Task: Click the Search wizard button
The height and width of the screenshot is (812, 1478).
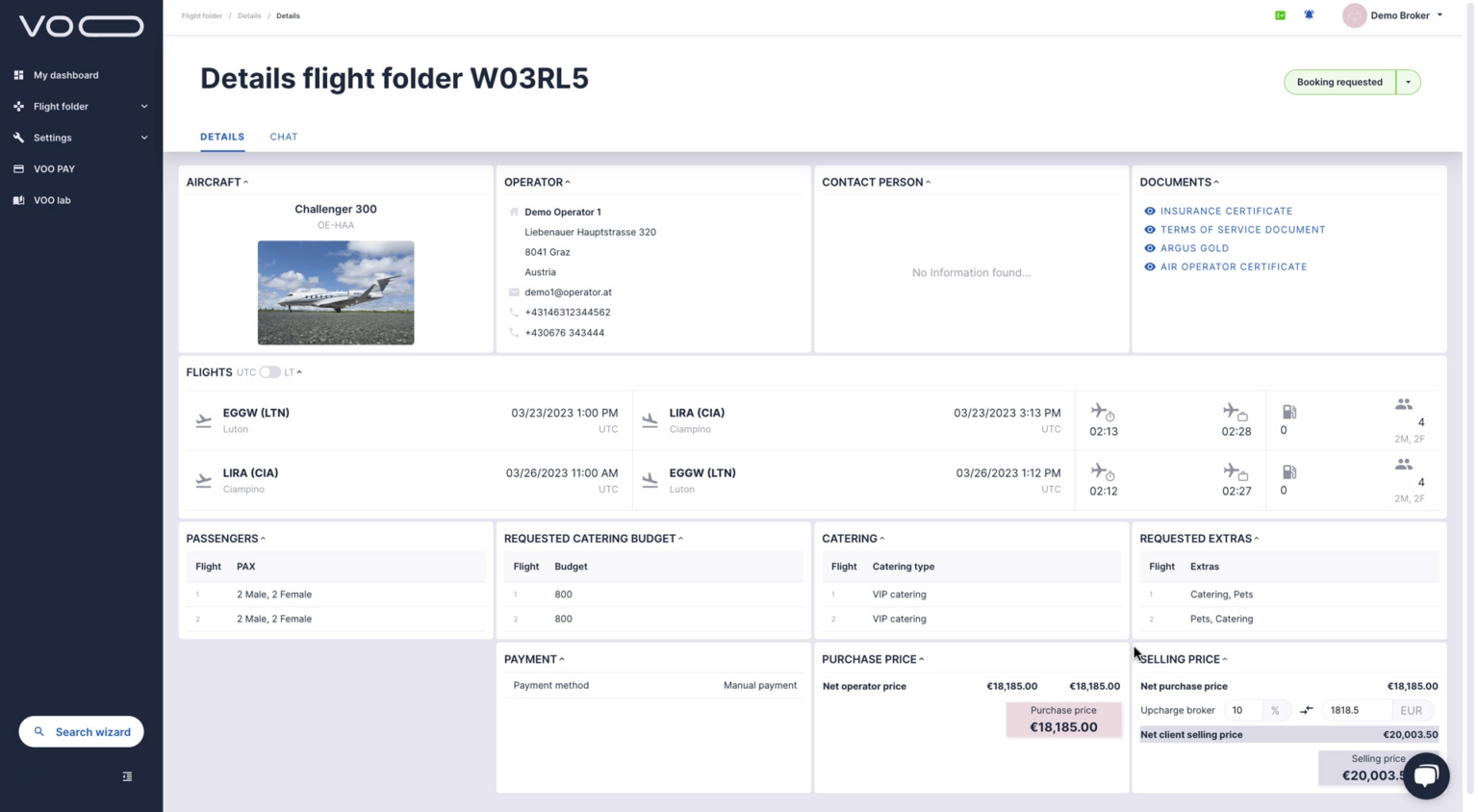Action: (82, 732)
